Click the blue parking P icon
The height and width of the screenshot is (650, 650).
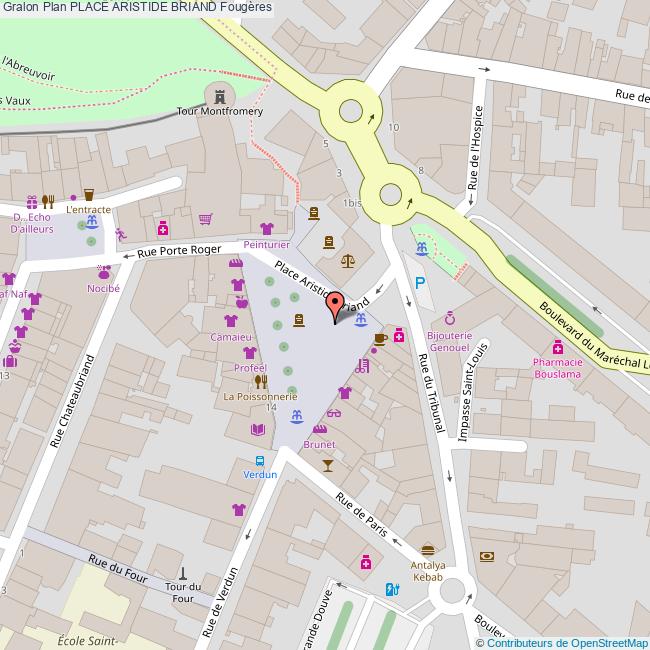pos(421,284)
